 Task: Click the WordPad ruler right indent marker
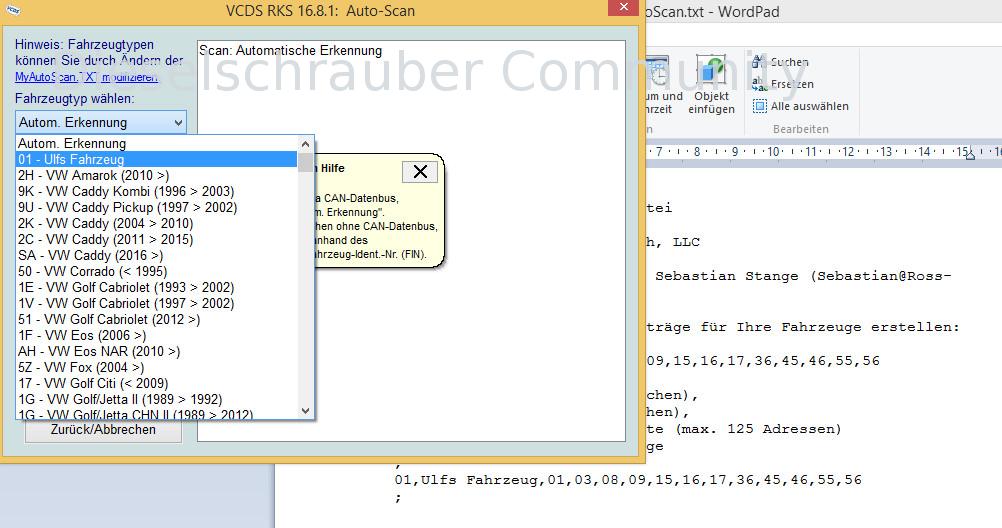pos(970,154)
